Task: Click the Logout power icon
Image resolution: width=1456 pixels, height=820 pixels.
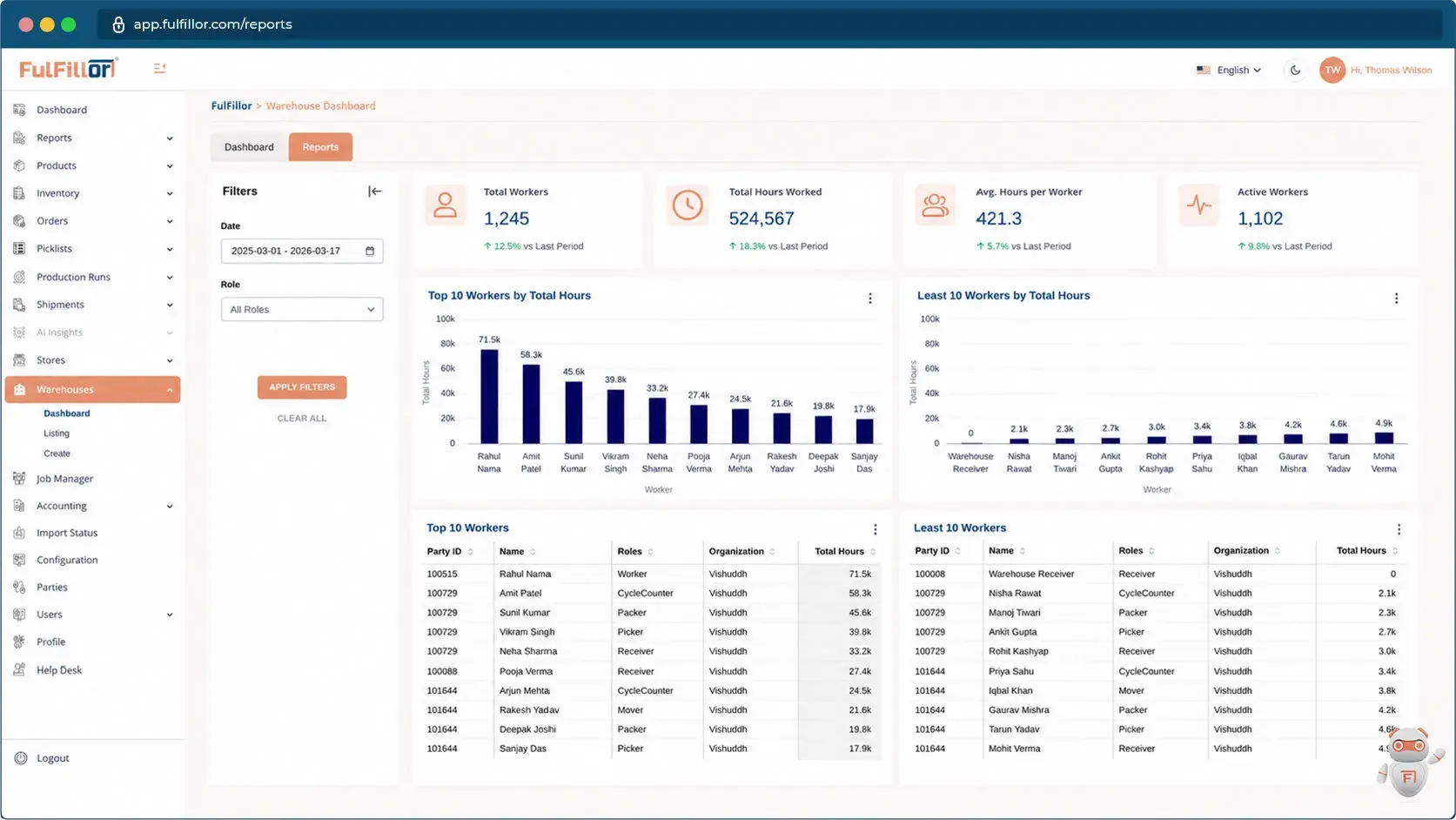Action: tap(21, 758)
